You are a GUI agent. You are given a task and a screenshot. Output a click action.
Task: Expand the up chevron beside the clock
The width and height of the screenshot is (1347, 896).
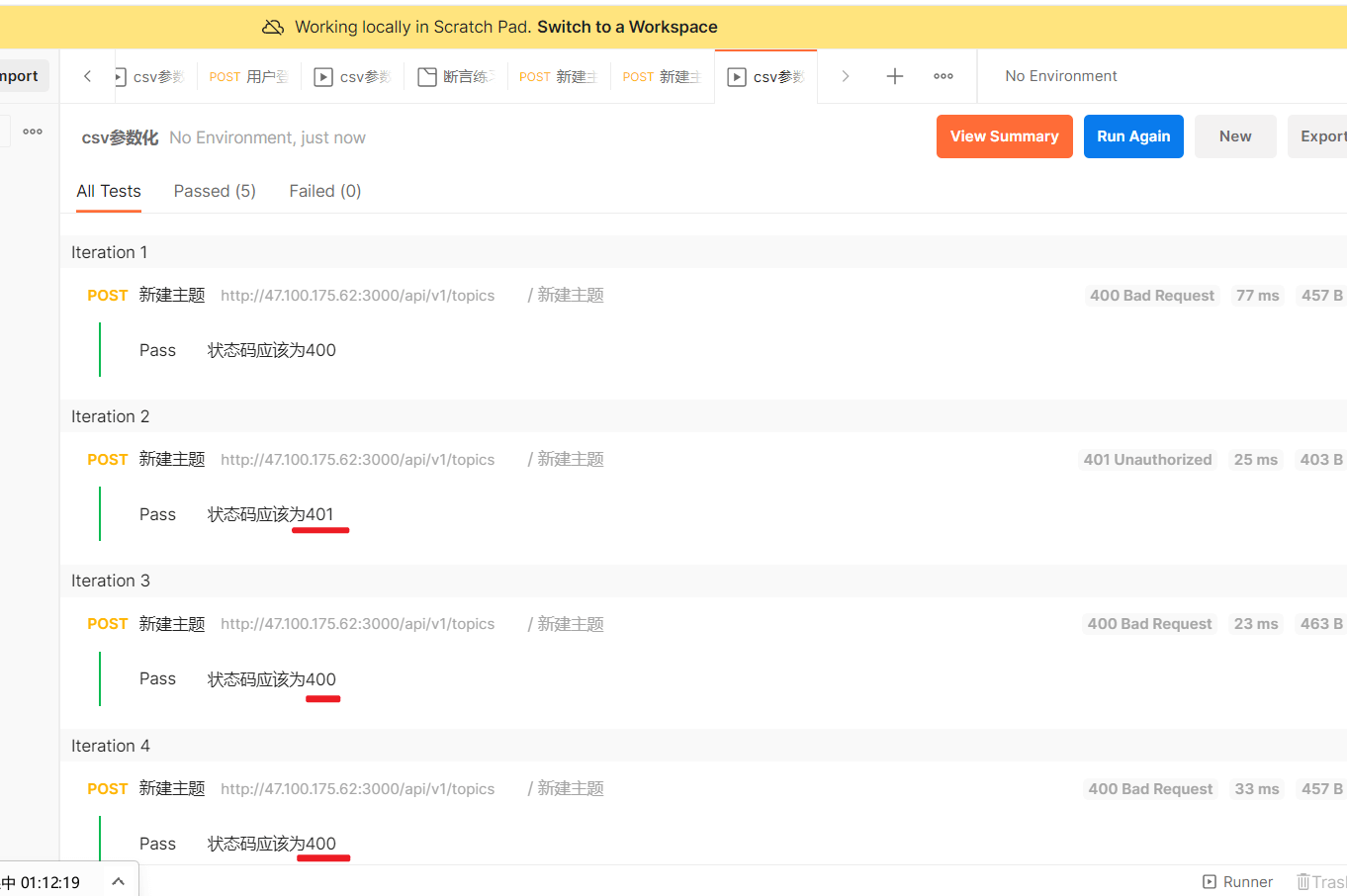coord(118,881)
